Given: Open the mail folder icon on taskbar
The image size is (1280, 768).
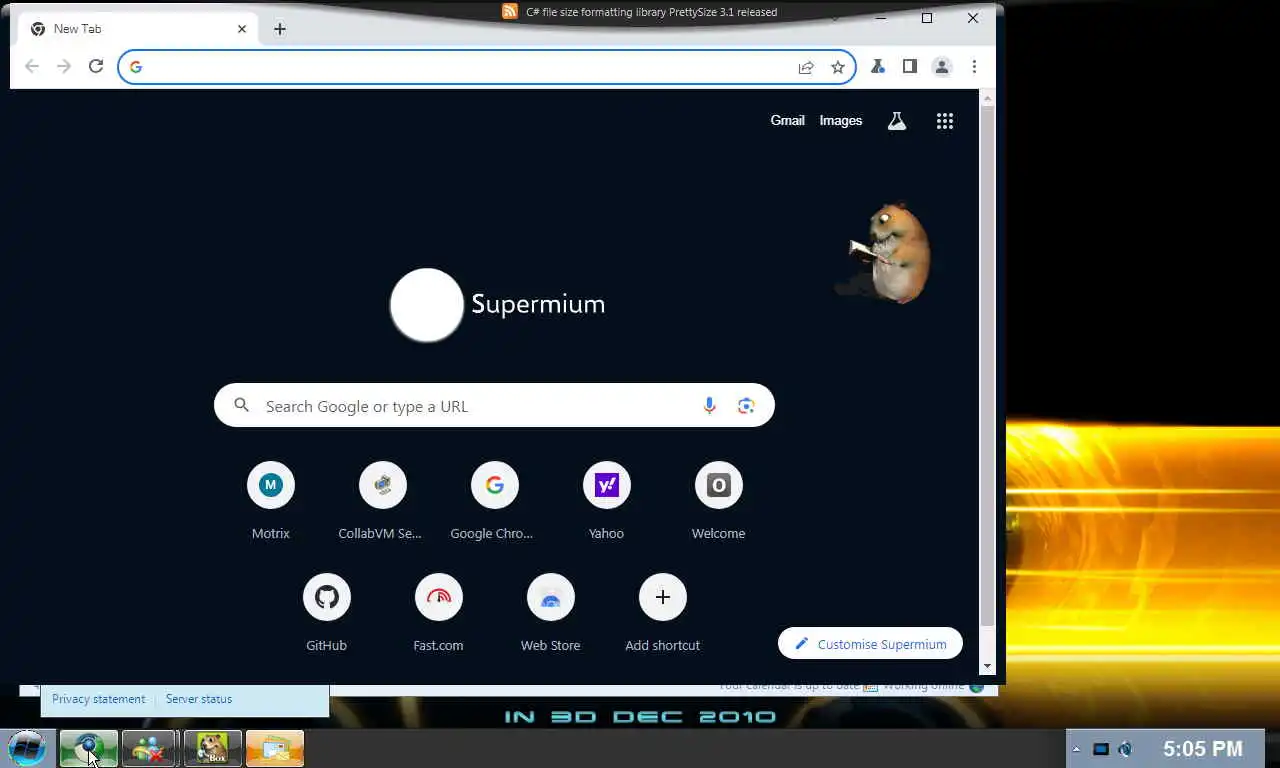Looking at the screenshot, I should (x=274, y=748).
